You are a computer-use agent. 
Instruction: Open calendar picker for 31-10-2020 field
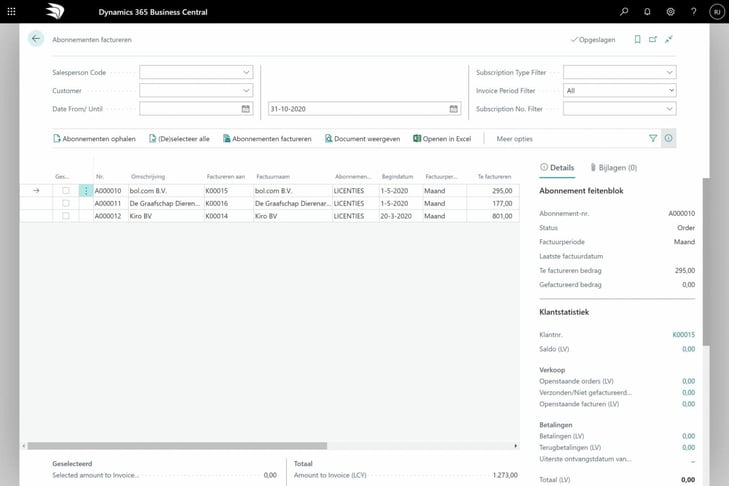[x=453, y=109]
